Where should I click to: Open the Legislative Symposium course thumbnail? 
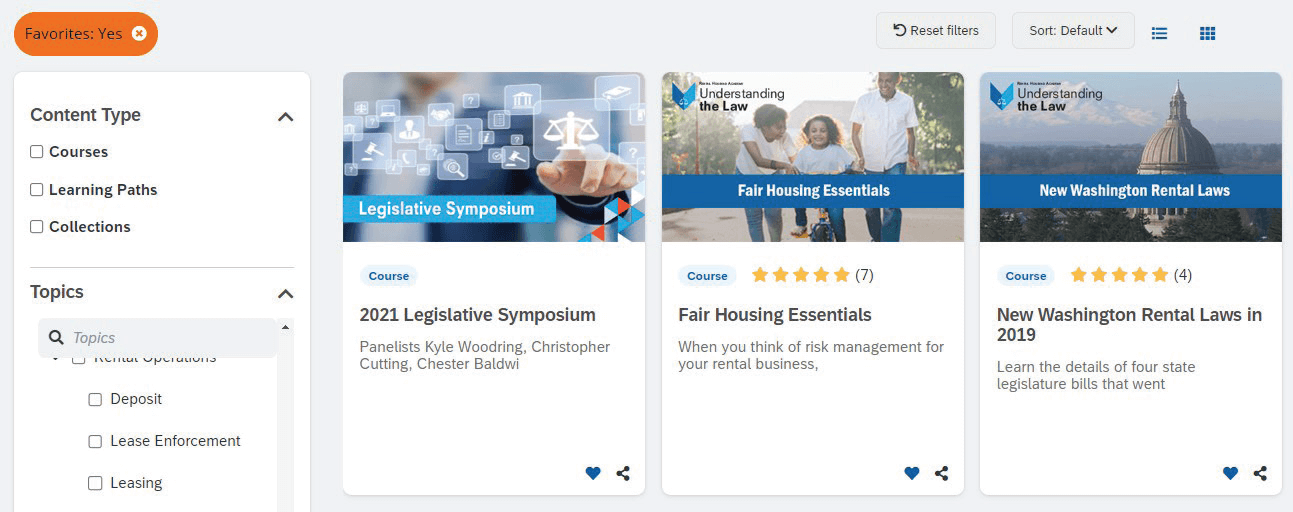[494, 157]
